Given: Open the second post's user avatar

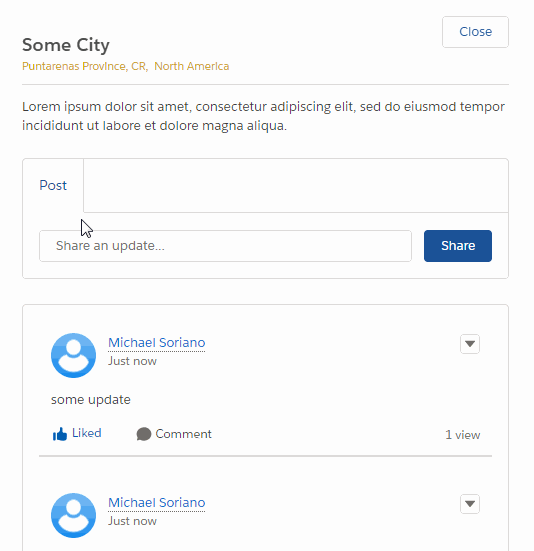Looking at the screenshot, I should (73, 515).
